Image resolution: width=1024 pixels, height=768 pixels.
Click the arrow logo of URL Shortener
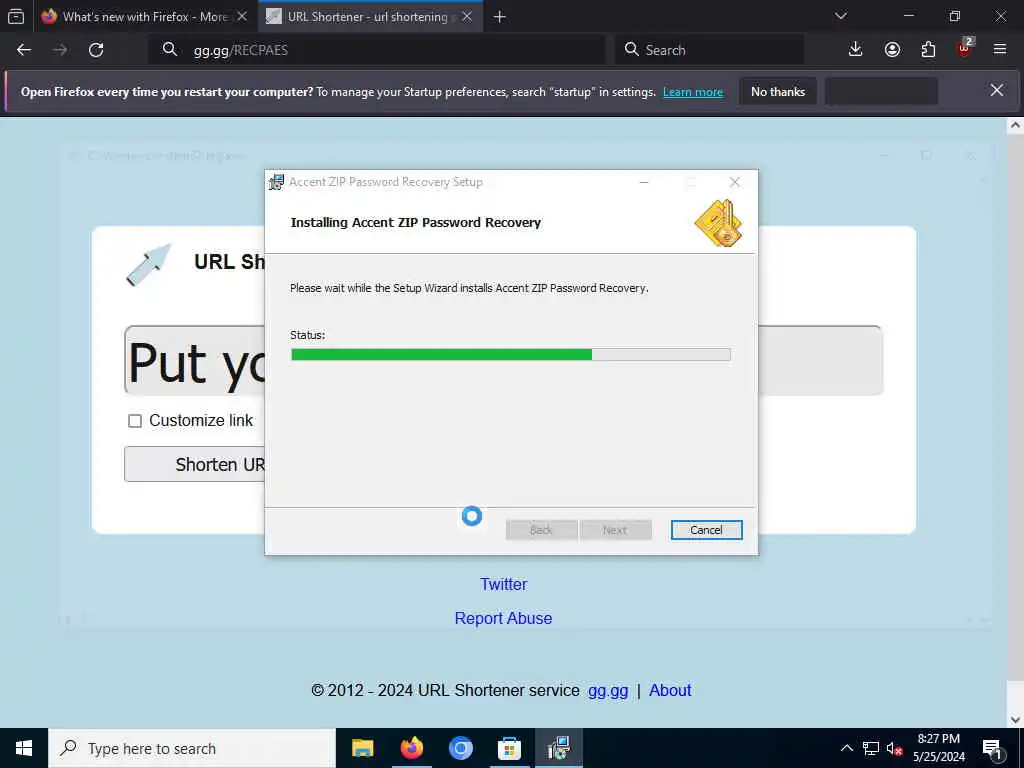[149, 264]
